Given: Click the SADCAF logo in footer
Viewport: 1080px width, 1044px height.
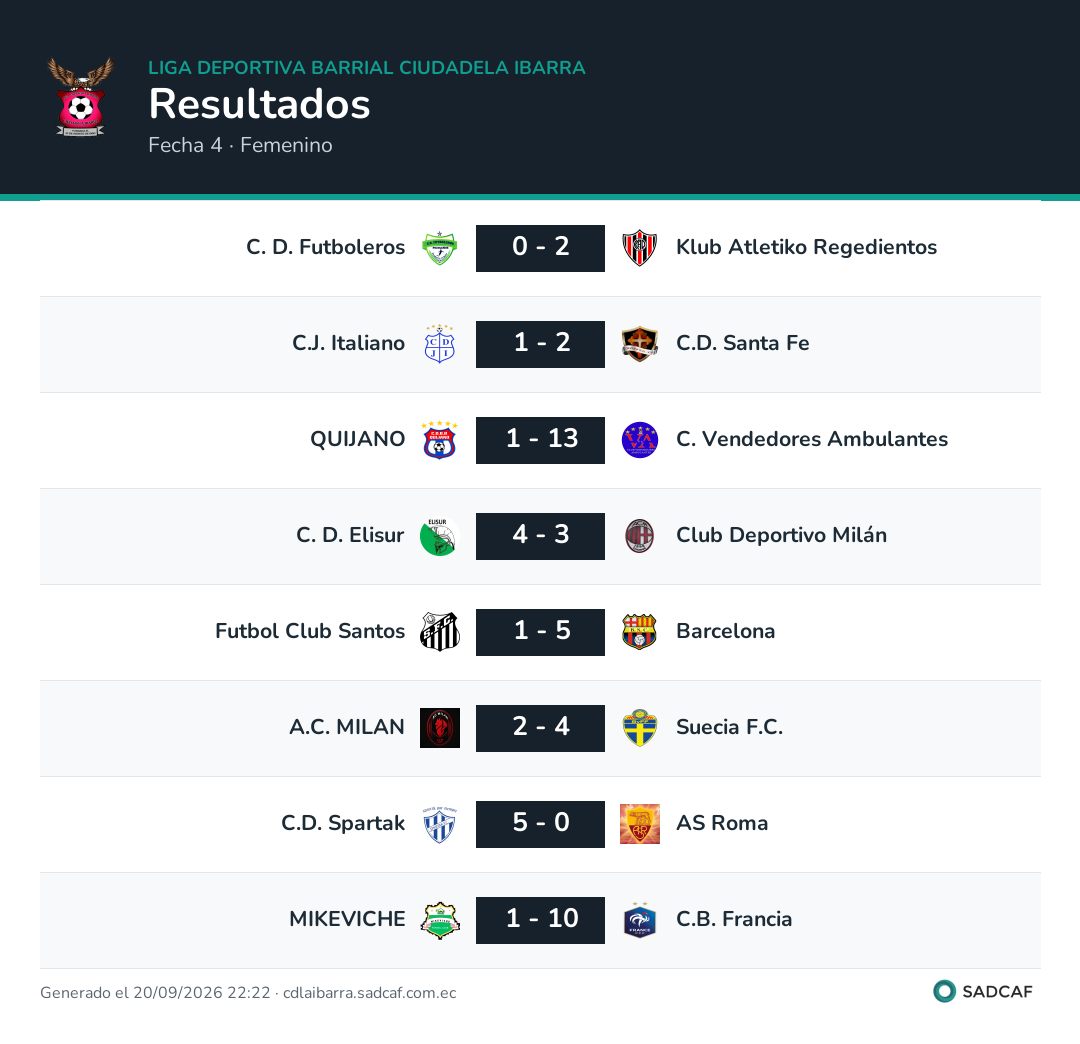Looking at the screenshot, I should tap(983, 991).
